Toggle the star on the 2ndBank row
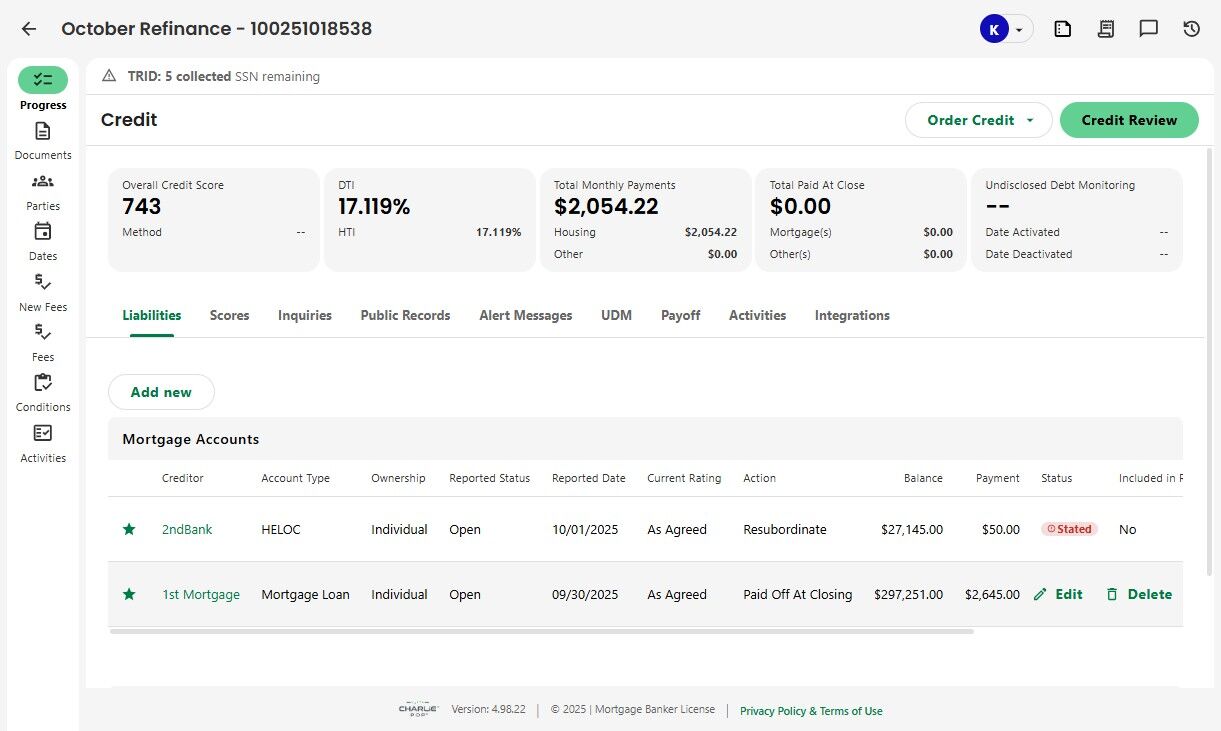Viewport: 1221px width, 731px height. pyautogui.click(x=129, y=529)
